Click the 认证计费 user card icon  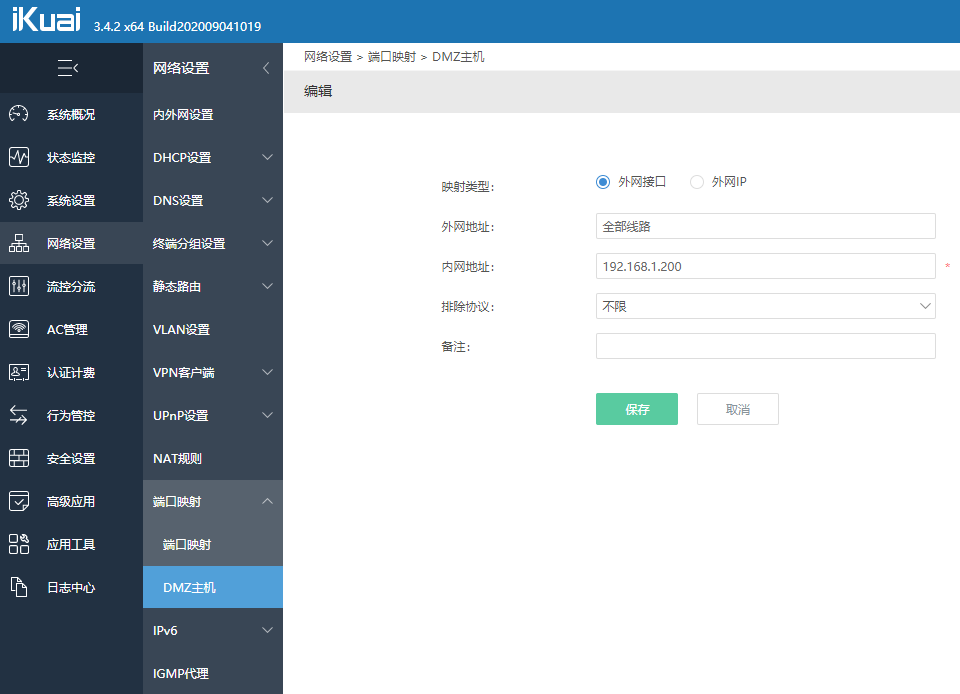(18, 372)
